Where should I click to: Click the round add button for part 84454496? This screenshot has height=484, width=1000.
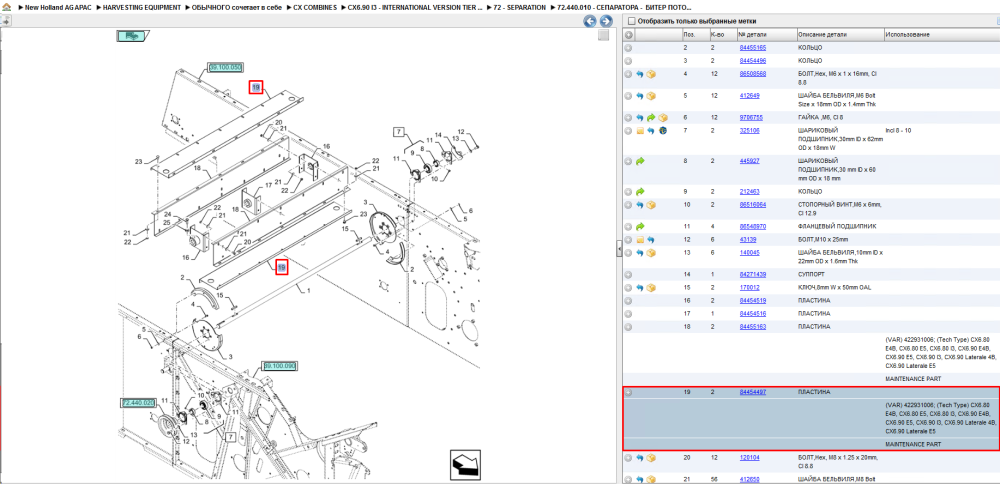[x=628, y=61]
